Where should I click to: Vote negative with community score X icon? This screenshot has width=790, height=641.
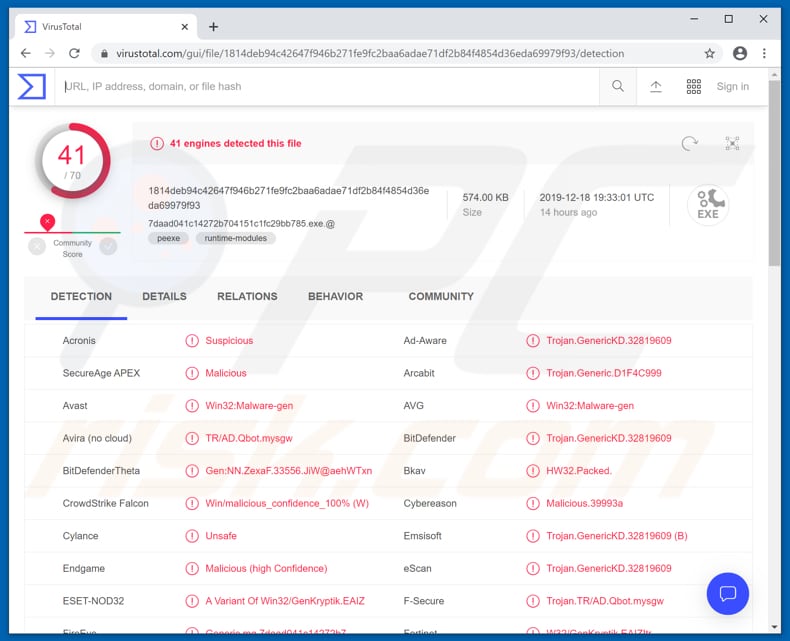point(37,246)
